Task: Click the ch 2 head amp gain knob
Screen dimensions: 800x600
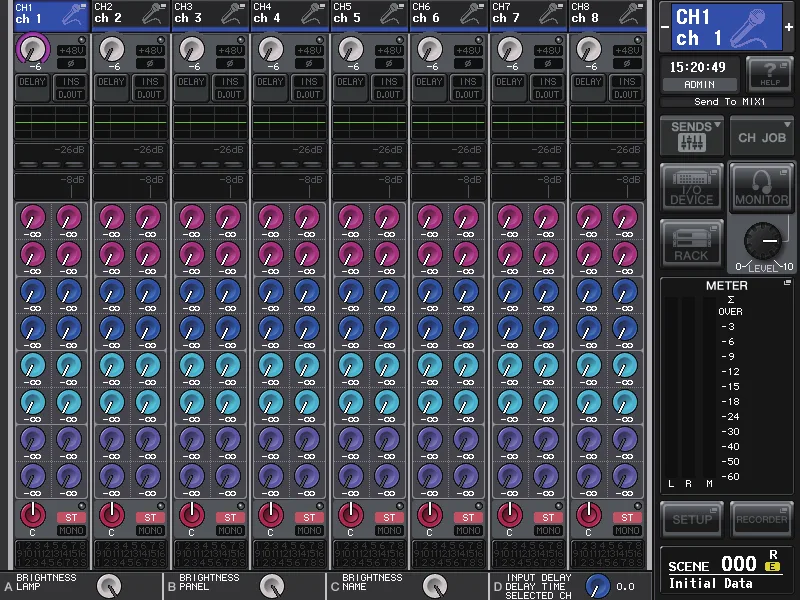Action: point(112,49)
